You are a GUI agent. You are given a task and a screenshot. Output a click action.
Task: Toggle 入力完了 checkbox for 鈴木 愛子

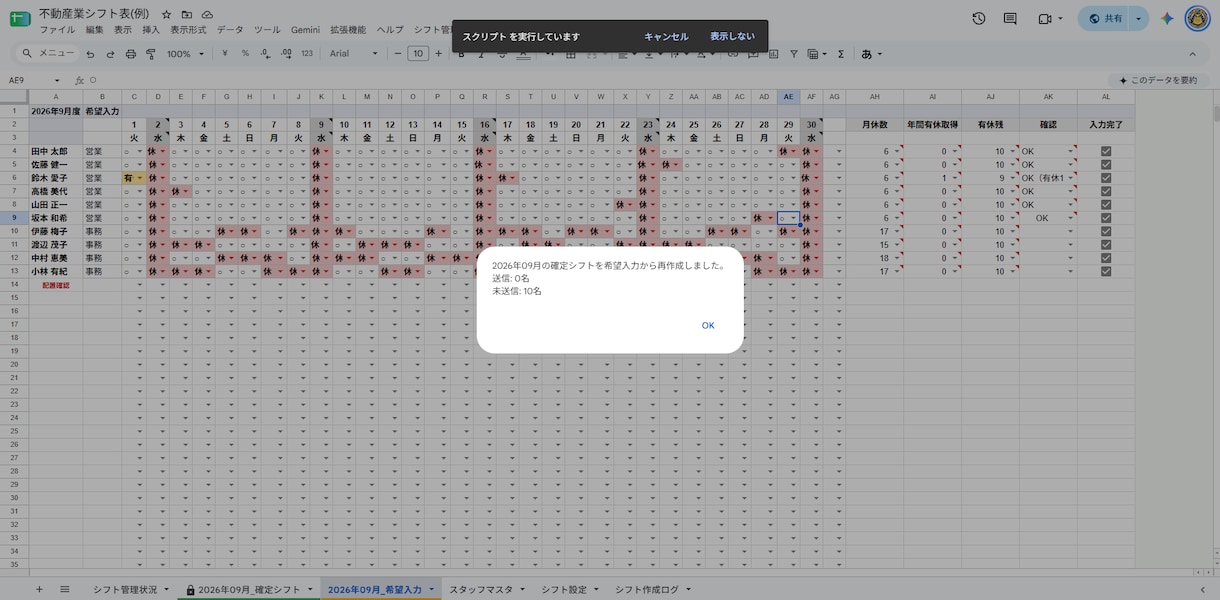click(1106, 178)
